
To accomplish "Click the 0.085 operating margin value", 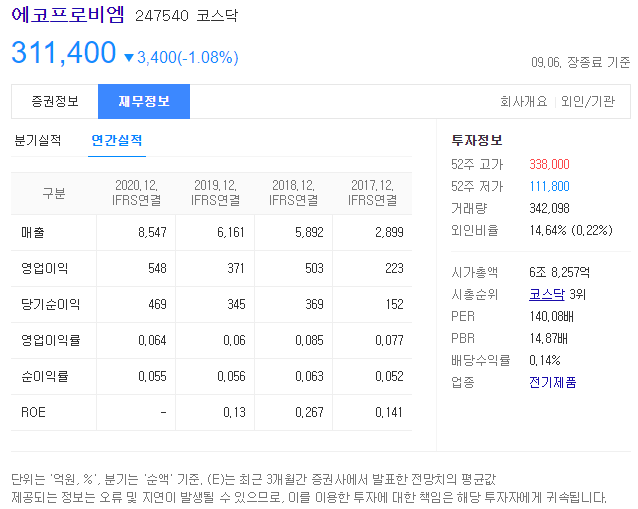I will click(x=309, y=340).
